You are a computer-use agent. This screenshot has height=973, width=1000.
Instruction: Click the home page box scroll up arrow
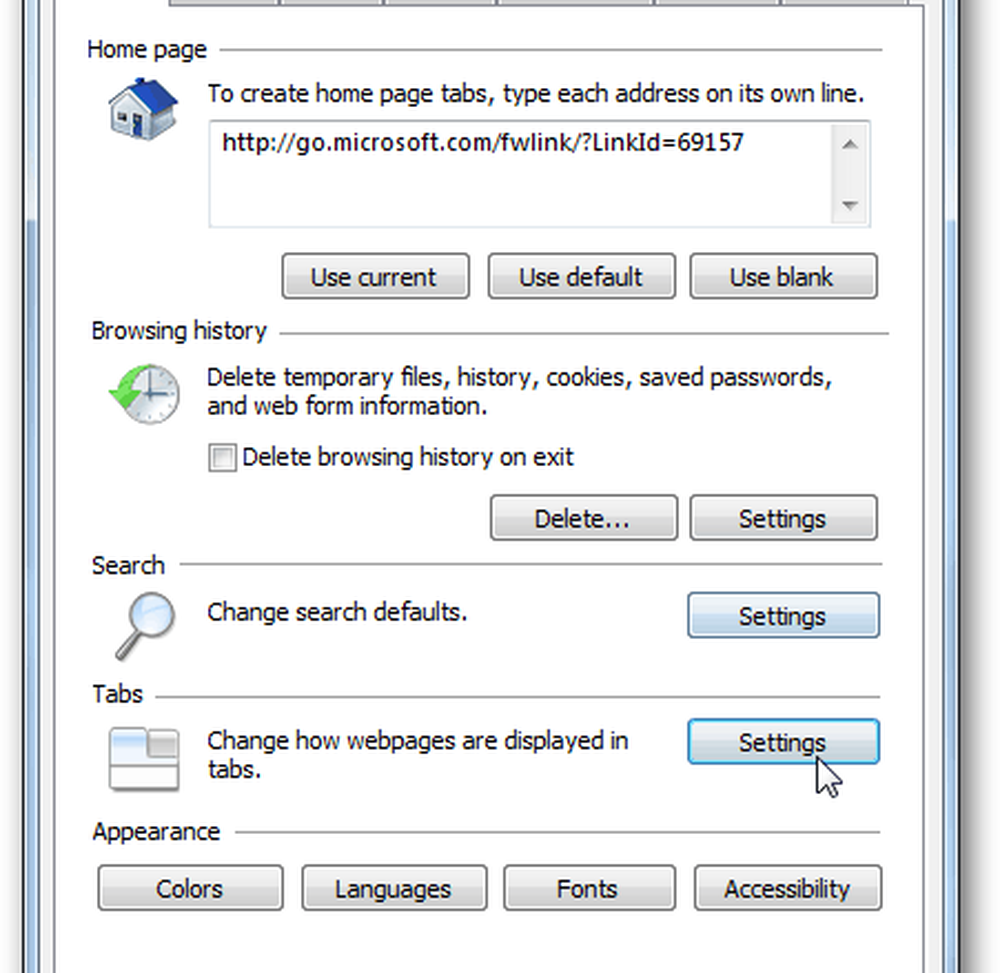pos(850,144)
